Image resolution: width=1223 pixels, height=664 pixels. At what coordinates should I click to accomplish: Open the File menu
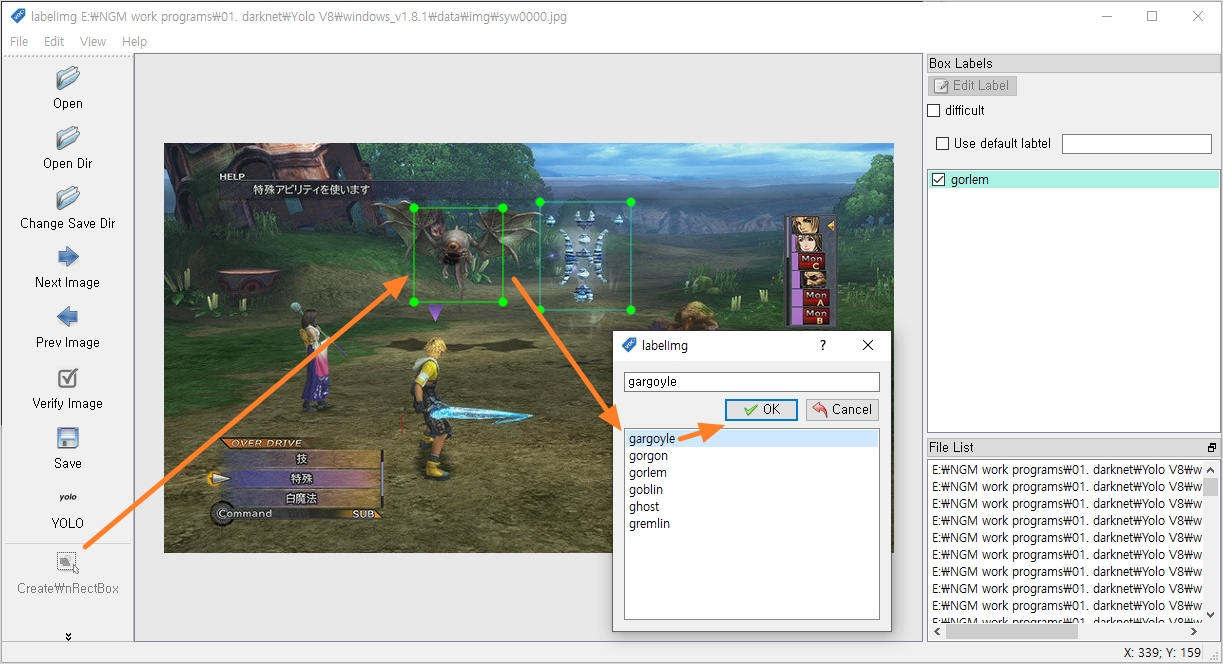point(19,42)
